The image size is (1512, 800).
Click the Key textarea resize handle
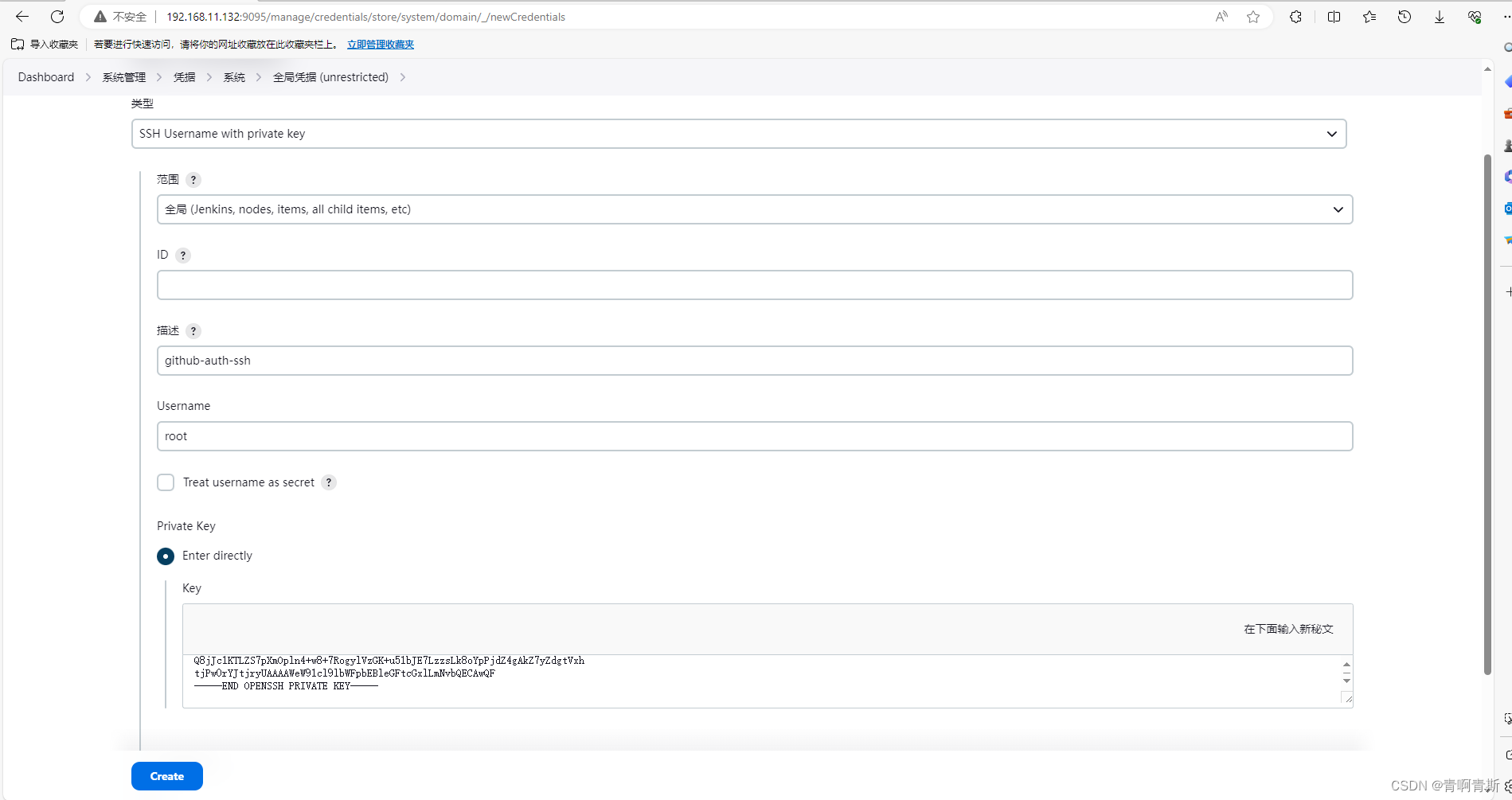pyautogui.click(x=1347, y=699)
